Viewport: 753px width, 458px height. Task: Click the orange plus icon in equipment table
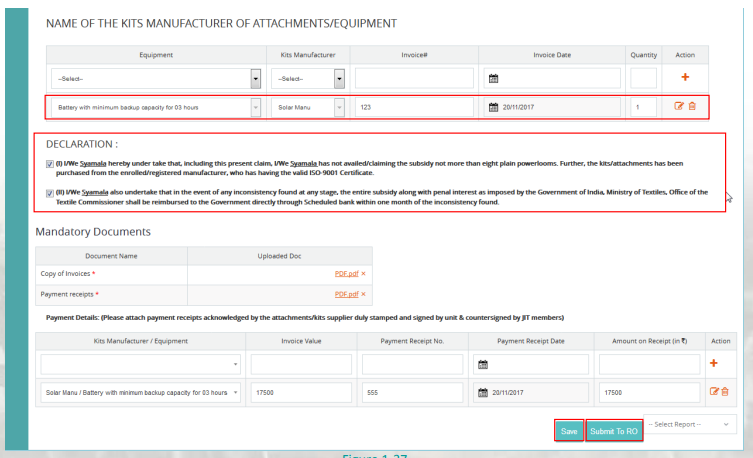coord(685,77)
